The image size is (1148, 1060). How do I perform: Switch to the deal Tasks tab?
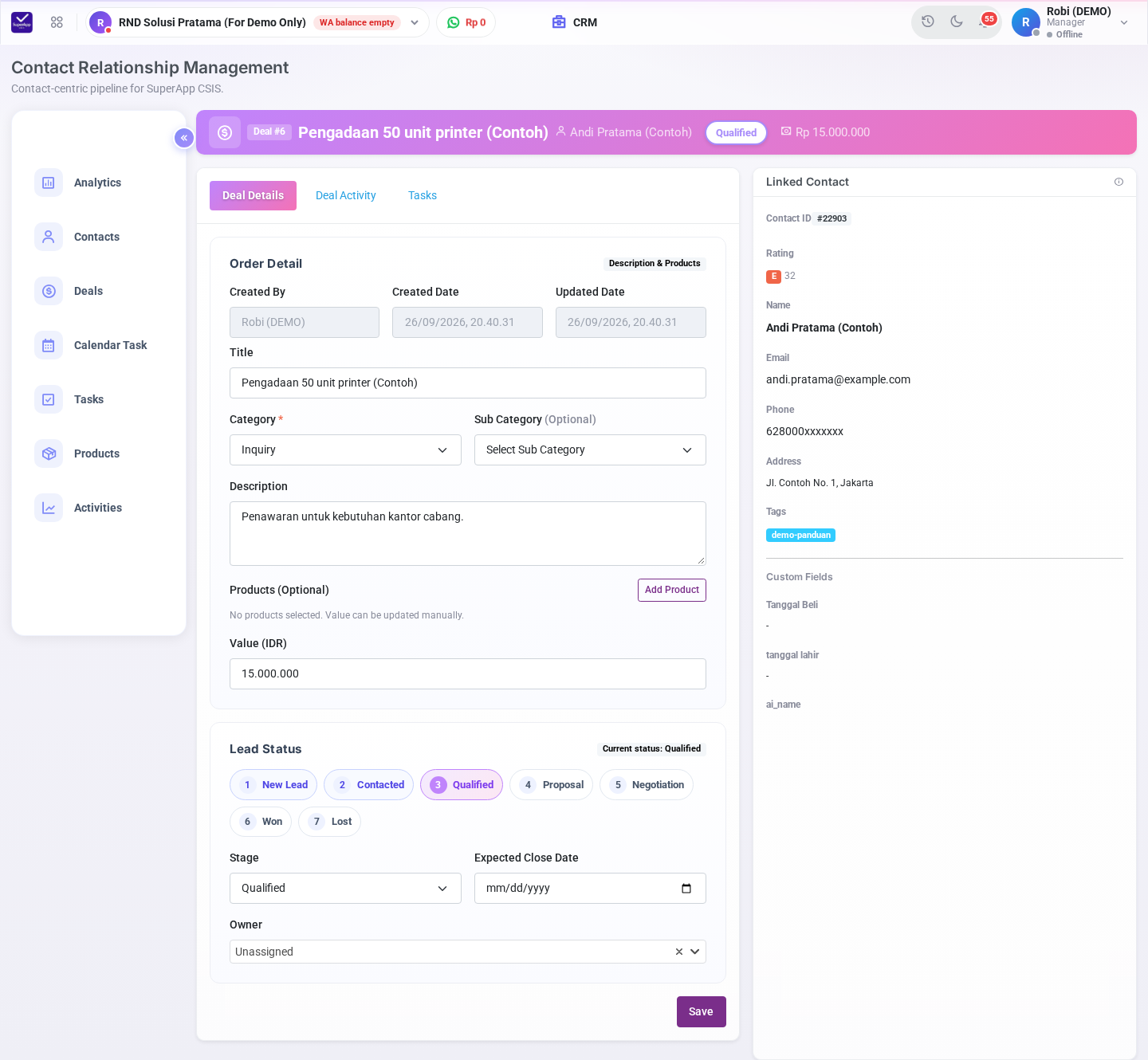tap(423, 196)
